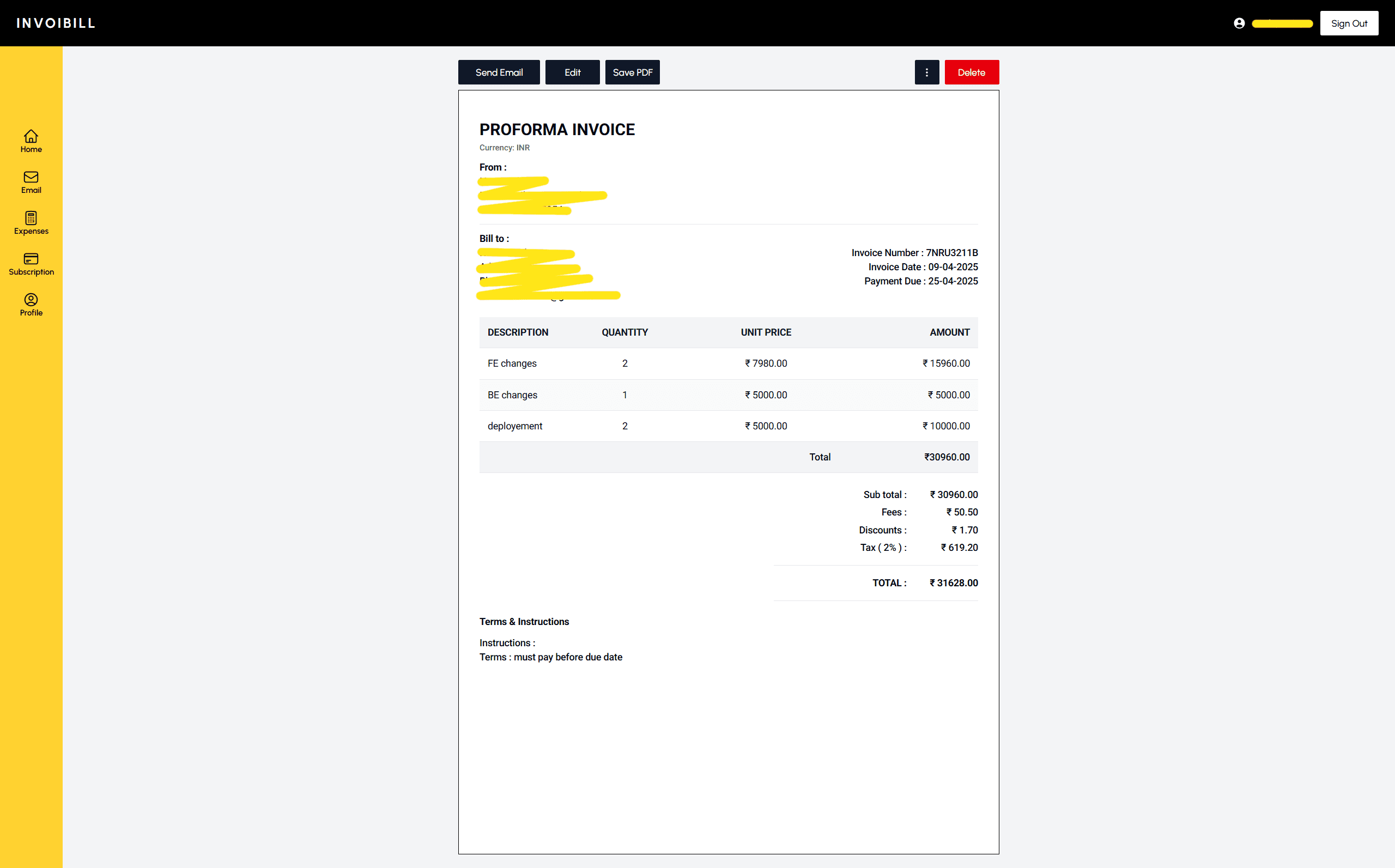Click the highlighted username next to the avatar
This screenshot has height=868, width=1395.
click(x=1283, y=23)
